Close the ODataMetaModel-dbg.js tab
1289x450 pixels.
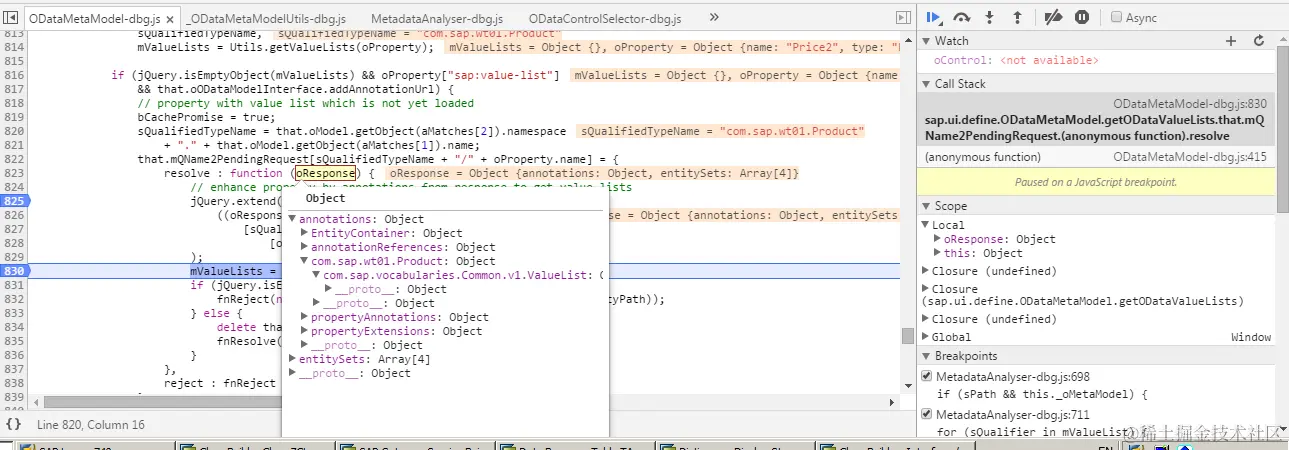(168, 19)
